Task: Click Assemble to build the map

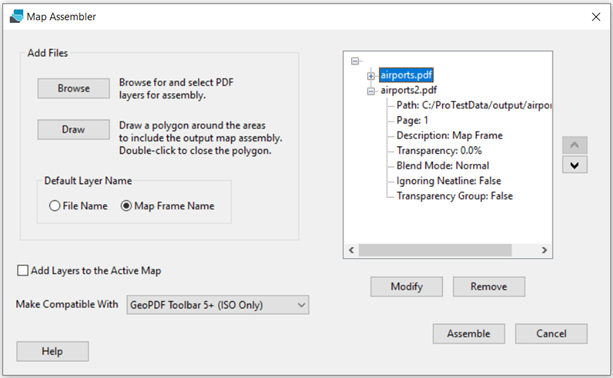Action: 469,333
